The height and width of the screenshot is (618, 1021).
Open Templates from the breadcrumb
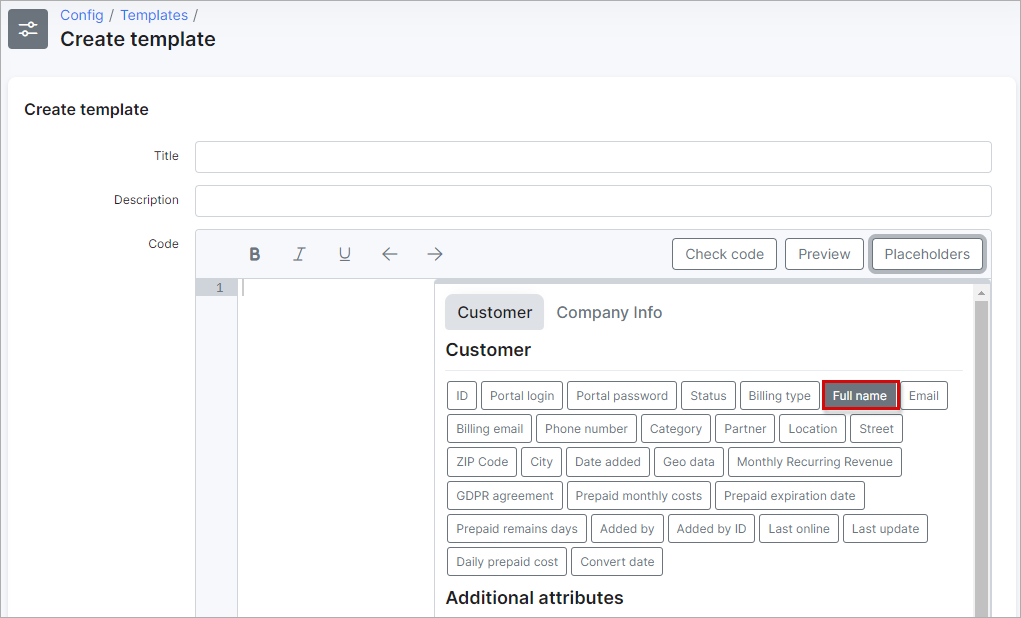[154, 15]
